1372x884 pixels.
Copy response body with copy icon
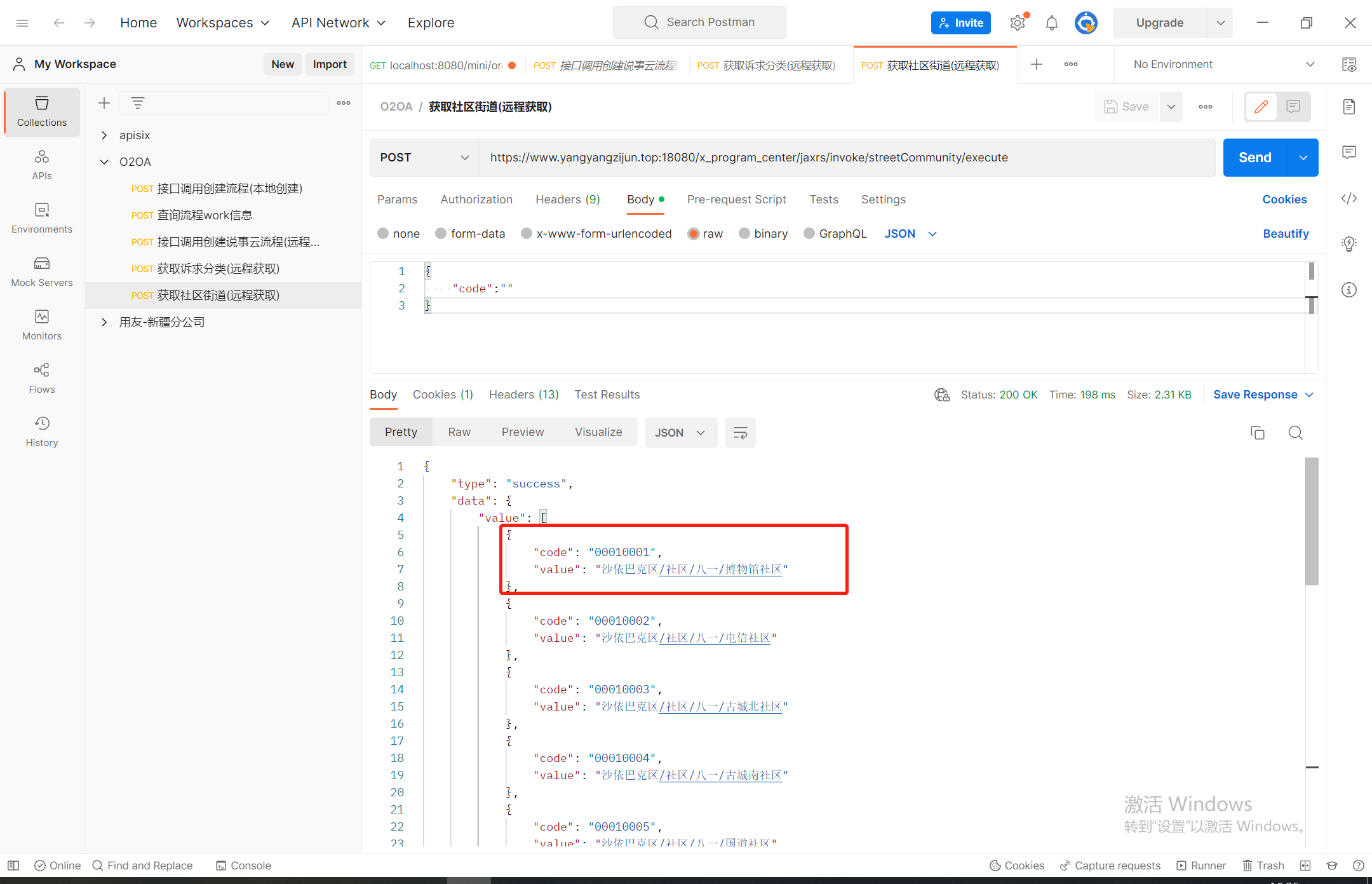1257,433
